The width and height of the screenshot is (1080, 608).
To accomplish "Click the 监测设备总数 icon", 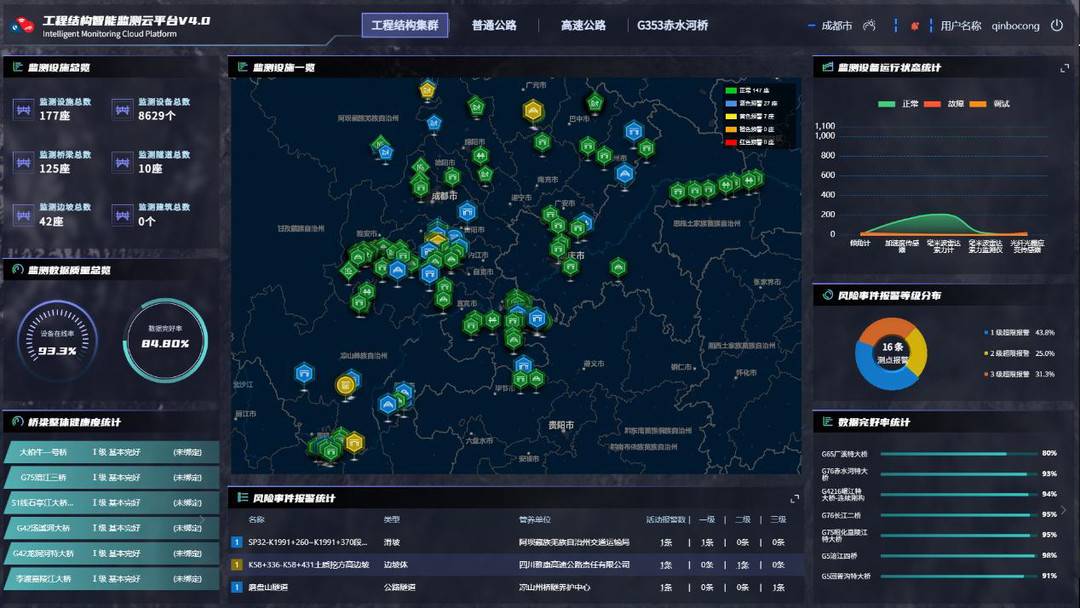I will pyautogui.click(x=122, y=109).
